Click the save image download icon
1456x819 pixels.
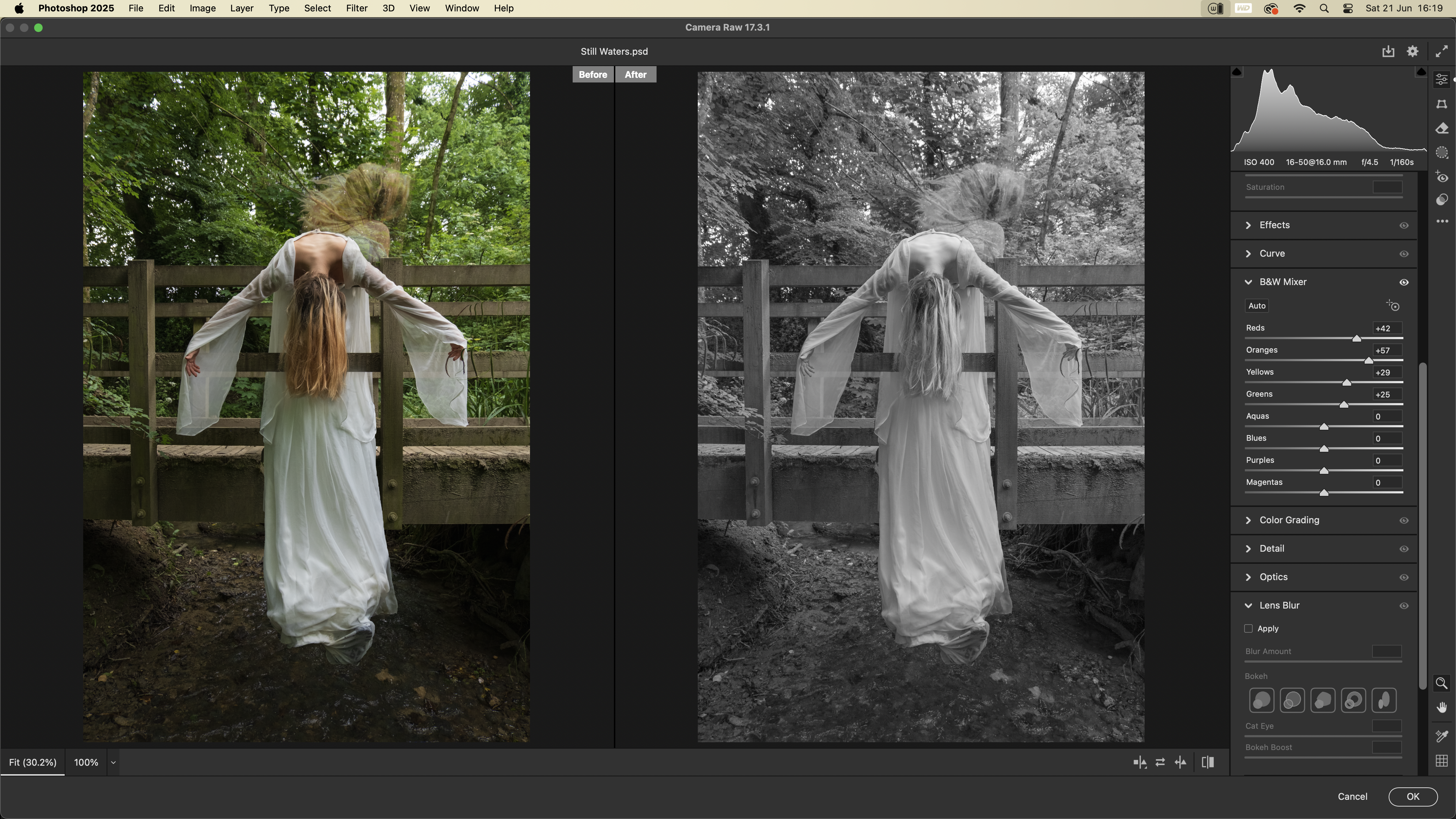[x=1388, y=52]
